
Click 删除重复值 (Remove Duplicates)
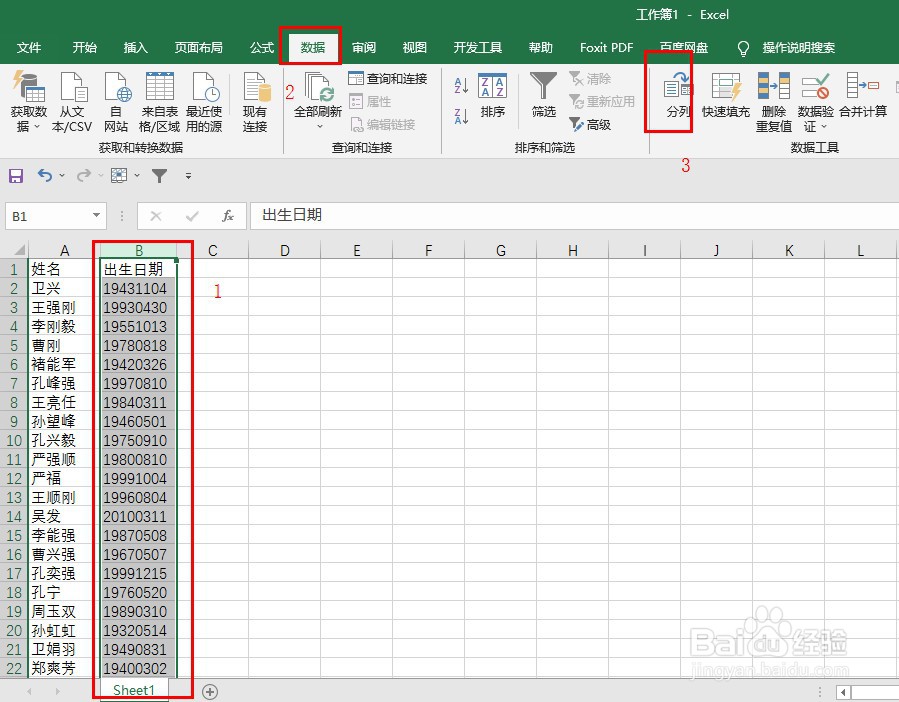click(773, 102)
